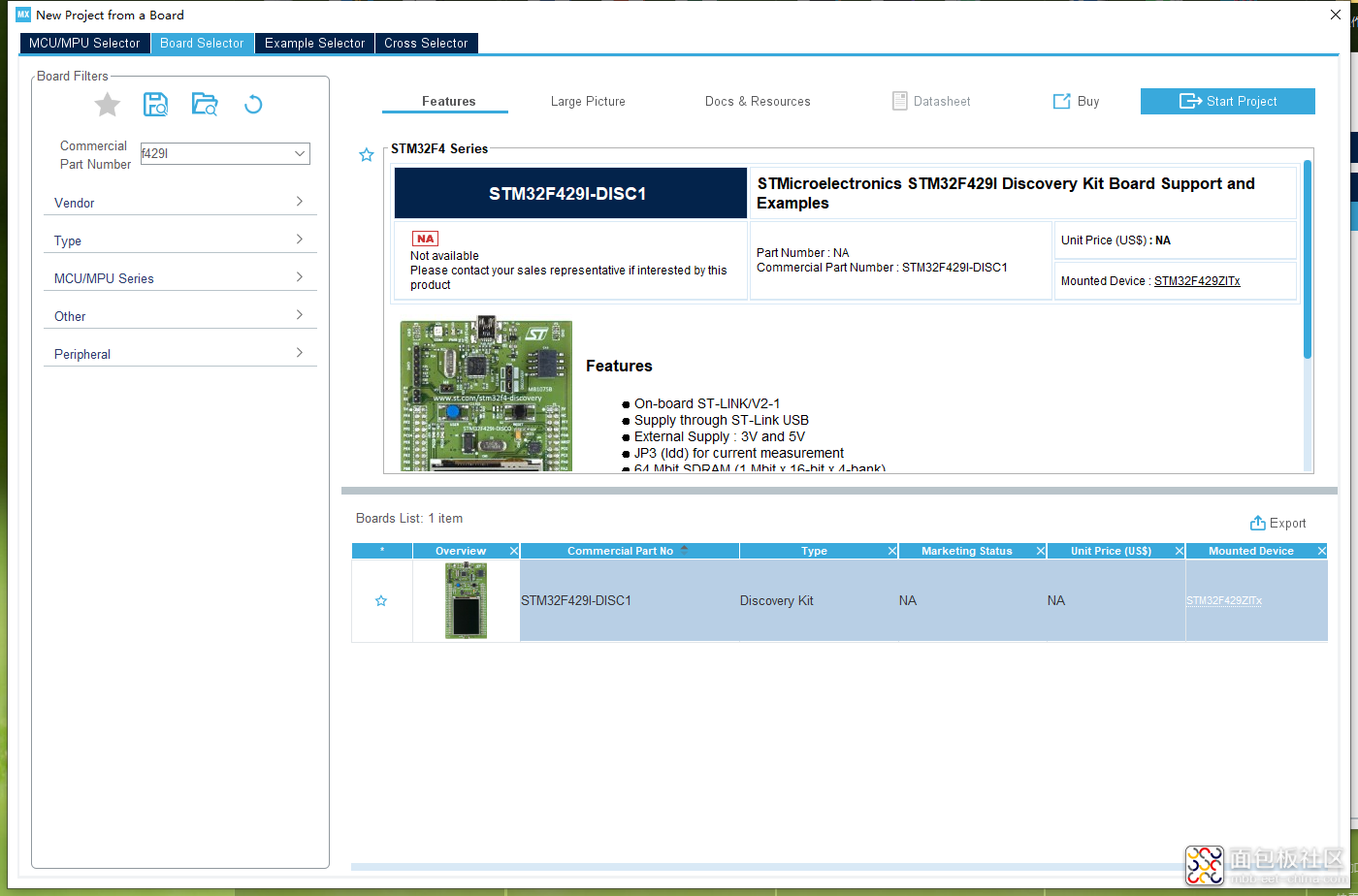This screenshot has width=1358, height=896.
Task: Click the Start Project button
Action: 1228,101
